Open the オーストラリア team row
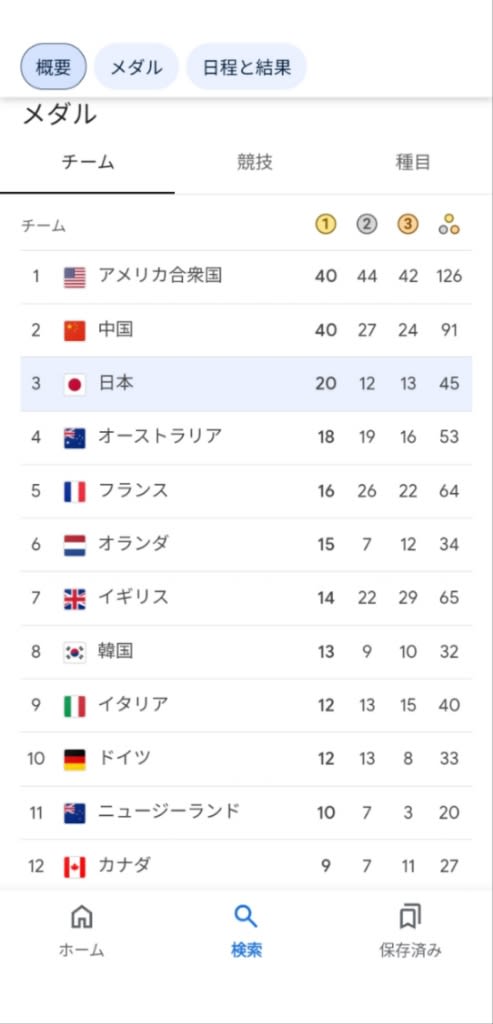The image size is (493, 1024). click(246, 438)
